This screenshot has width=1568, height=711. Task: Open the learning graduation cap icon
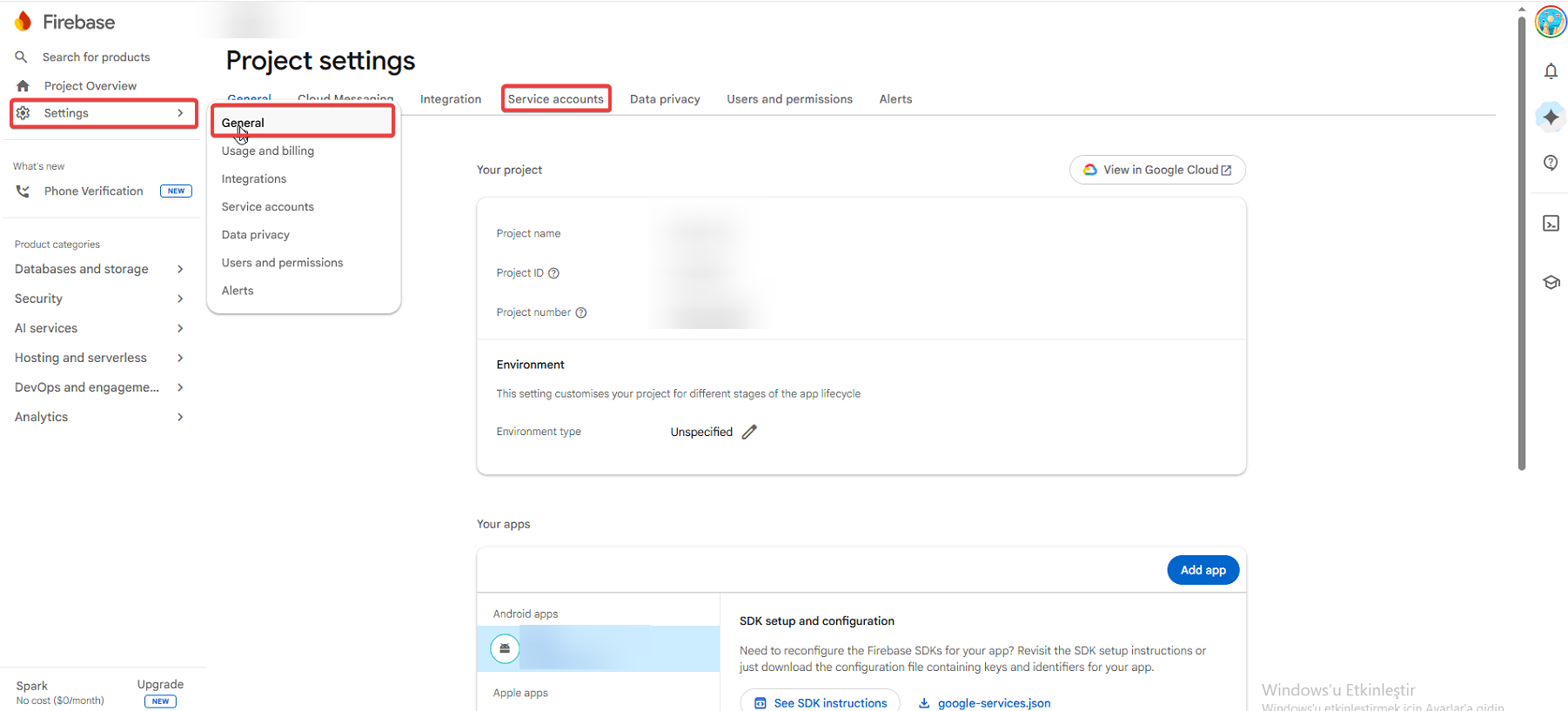tap(1551, 282)
